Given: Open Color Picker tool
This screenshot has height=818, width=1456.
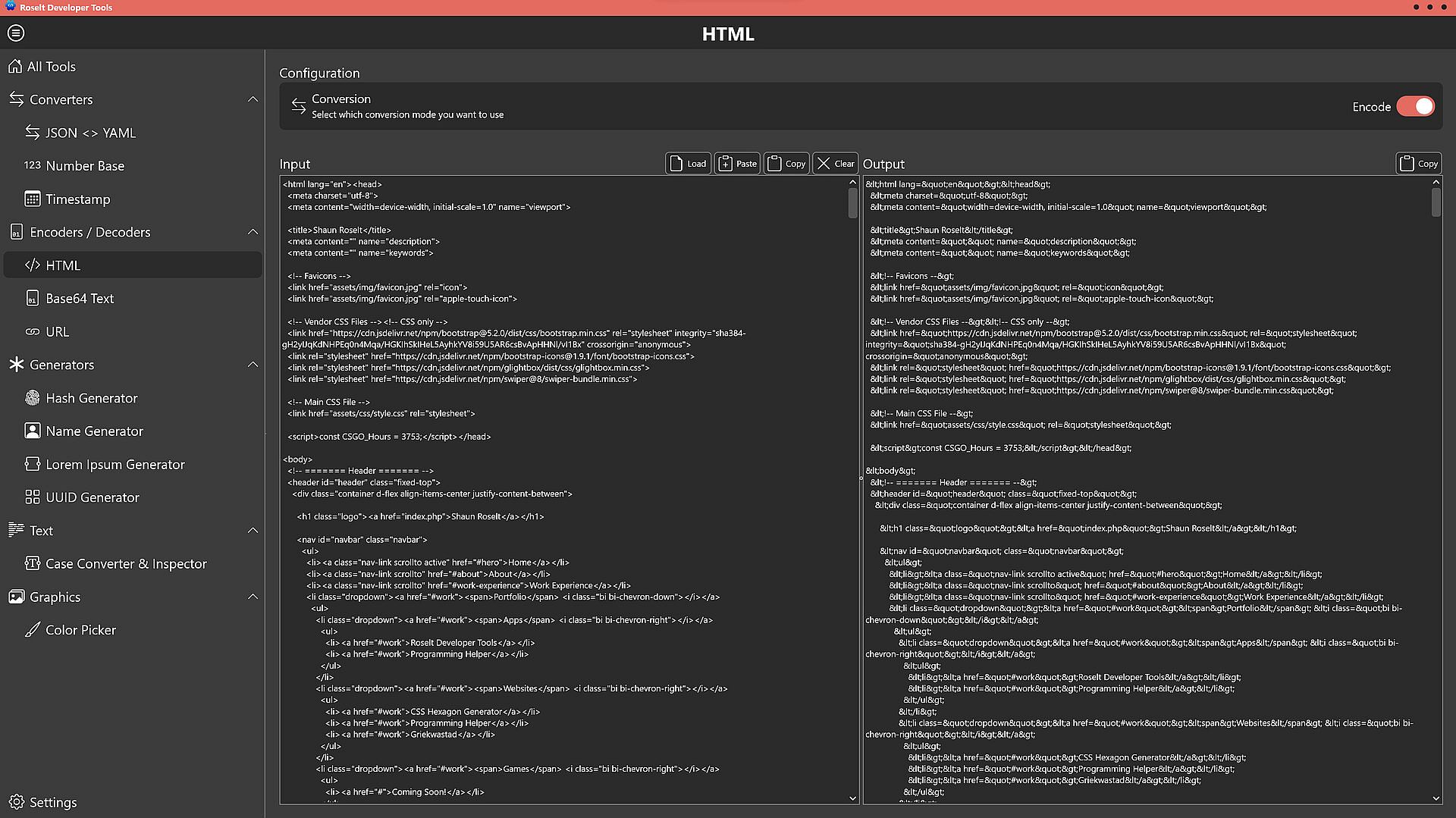Looking at the screenshot, I should coord(133,630).
